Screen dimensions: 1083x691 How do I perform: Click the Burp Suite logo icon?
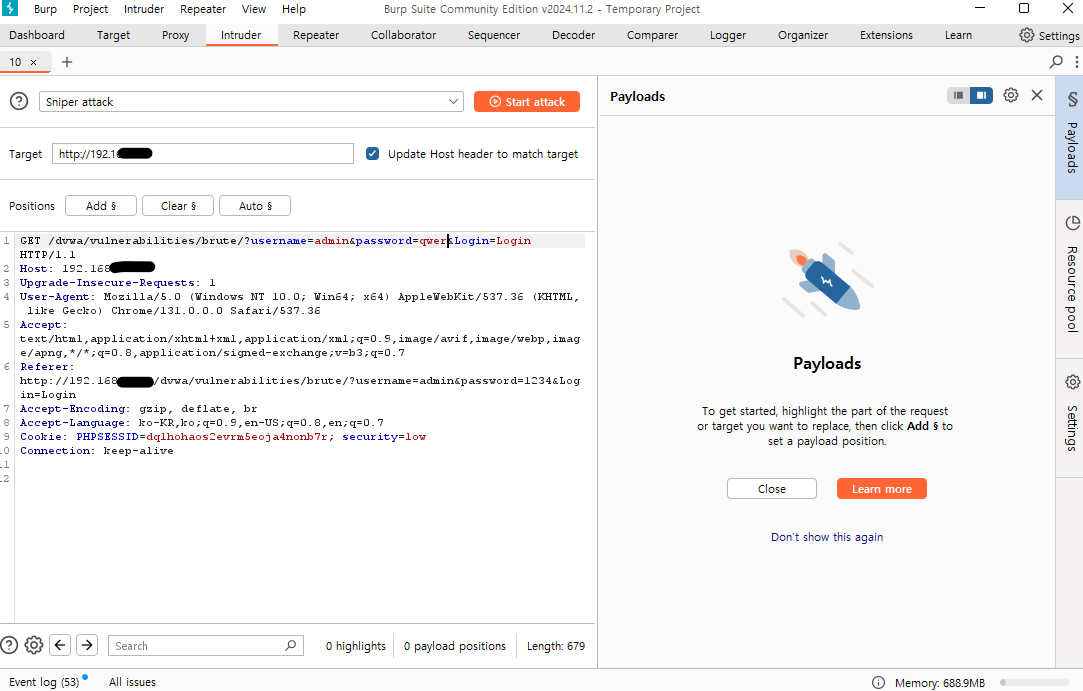tap(10, 8)
